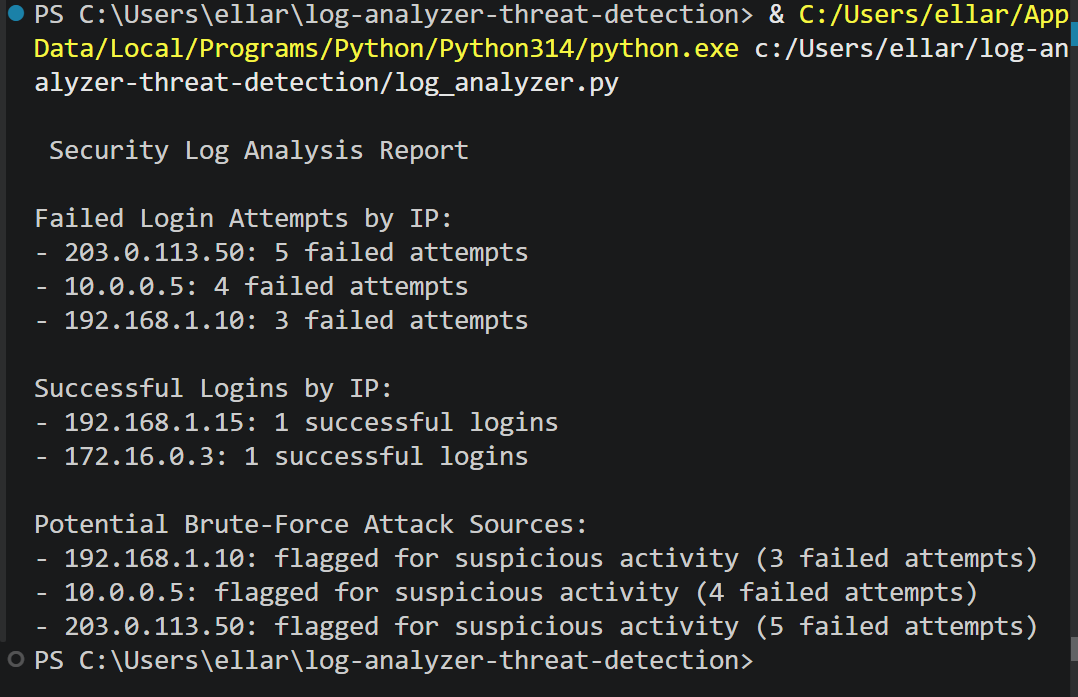Click the Security Log Analysis Report heading
Image resolution: width=1078 pixels, height=697 pixels.
pos(258,150)
